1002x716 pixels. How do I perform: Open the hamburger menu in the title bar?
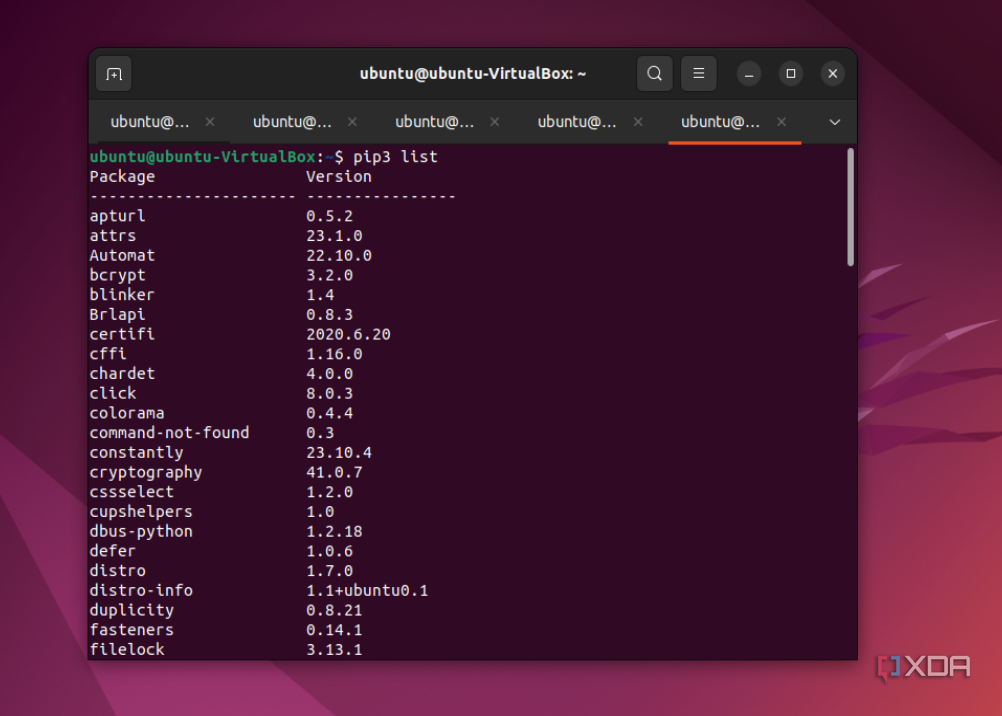[x=699, y=74]
